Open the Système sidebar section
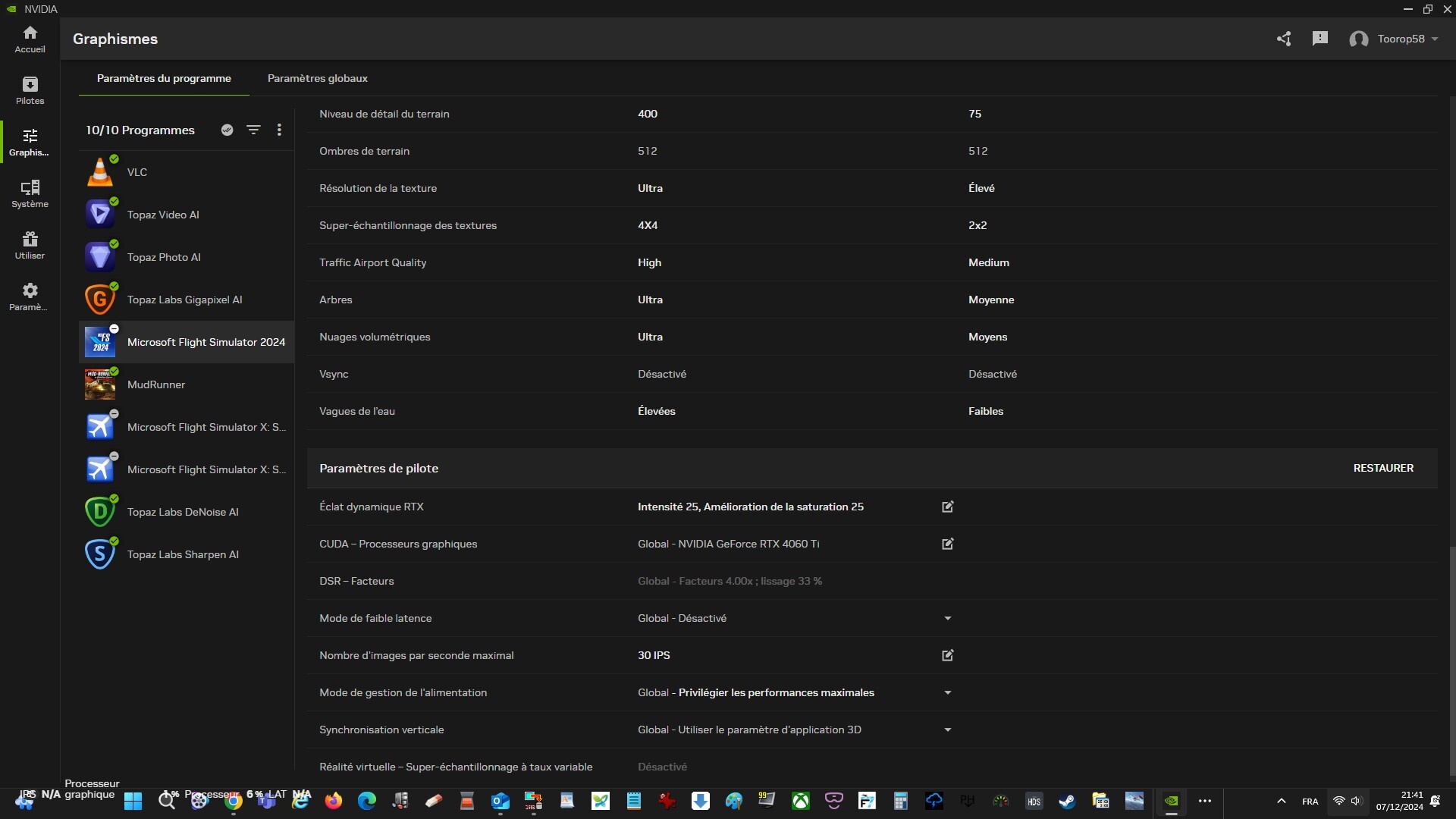1456x819 pixels. coord(30,193)
